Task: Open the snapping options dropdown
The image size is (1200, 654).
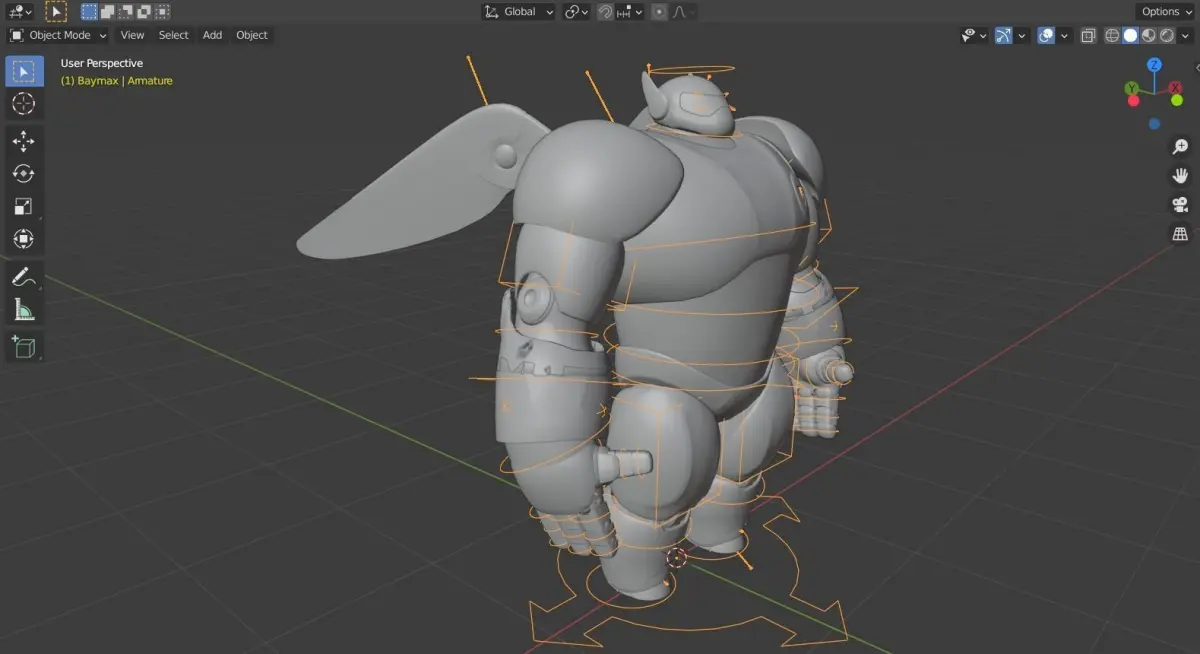Action: (x=630, y=12)
